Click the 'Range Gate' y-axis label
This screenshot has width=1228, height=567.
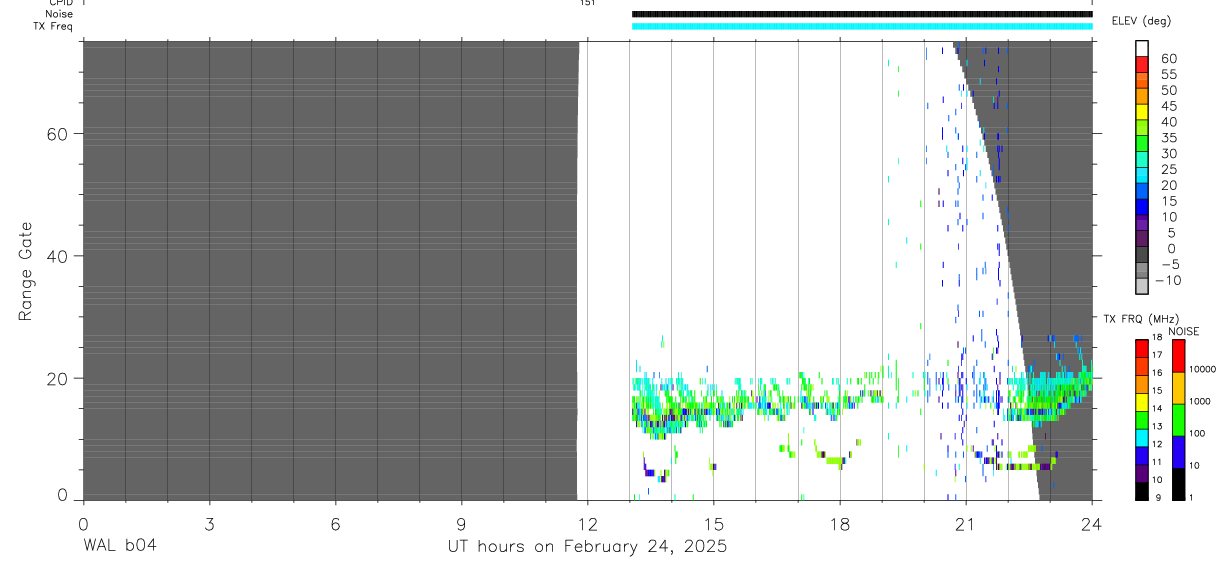click(x=26, y=270)
